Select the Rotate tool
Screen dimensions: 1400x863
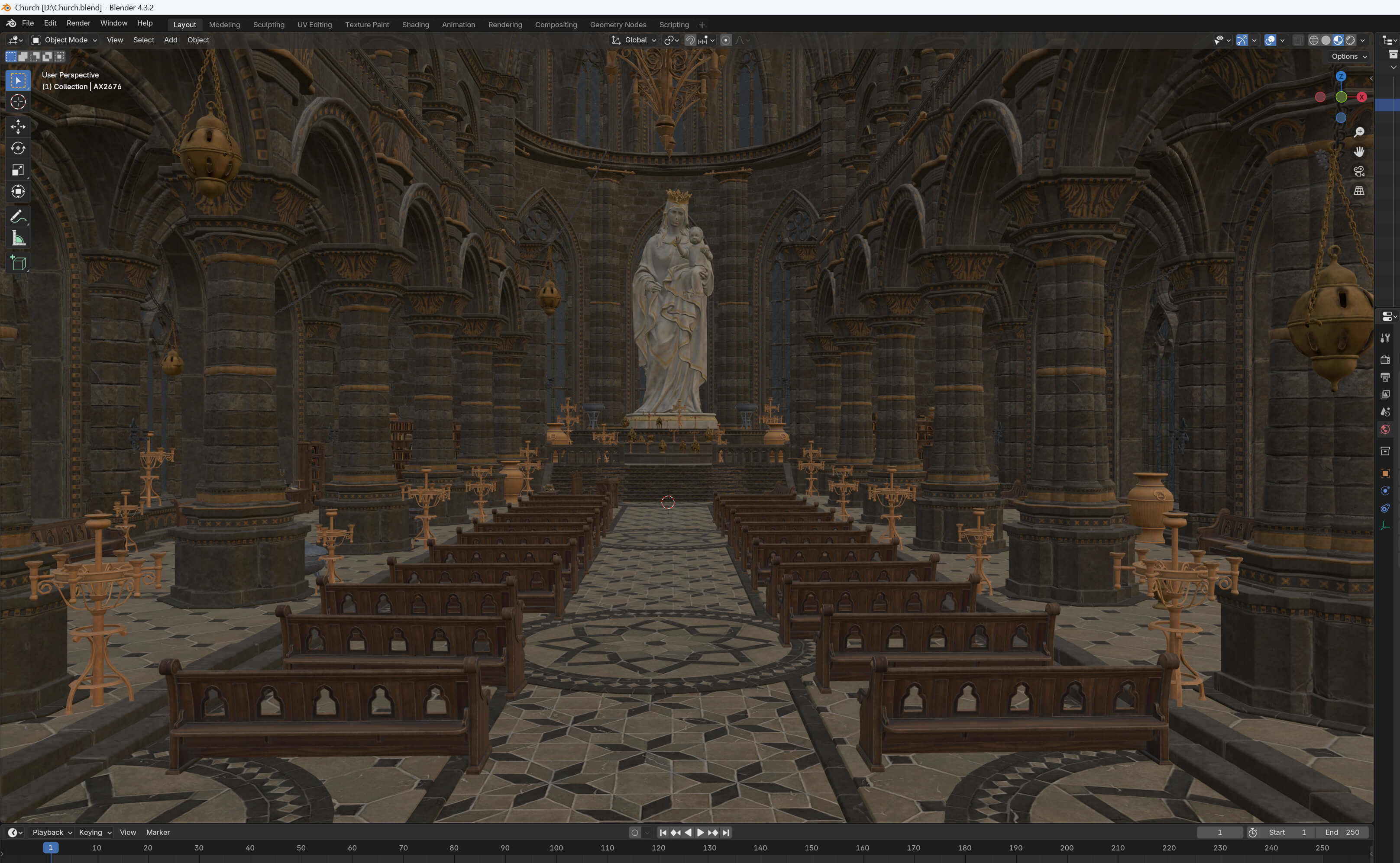click(x=18, y=148)
